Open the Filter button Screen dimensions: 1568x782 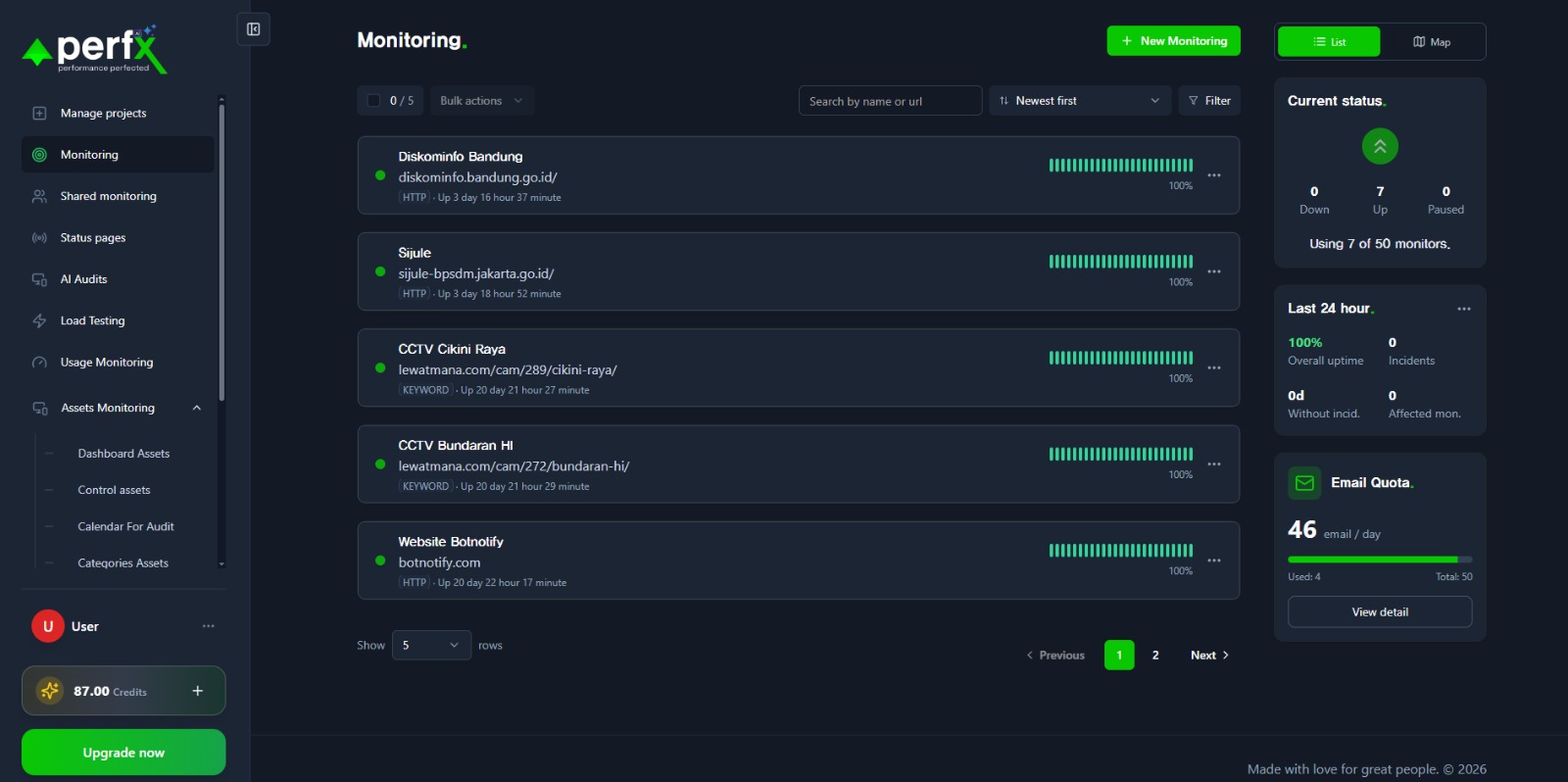click(1209, 101)
